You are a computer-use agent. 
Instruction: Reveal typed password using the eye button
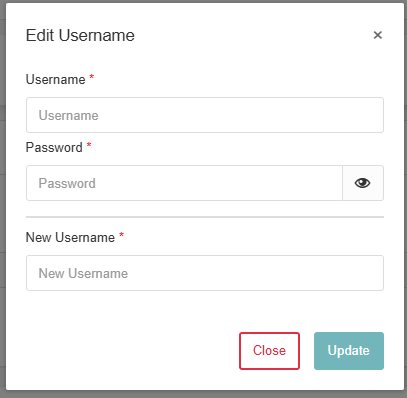point(362,183)
